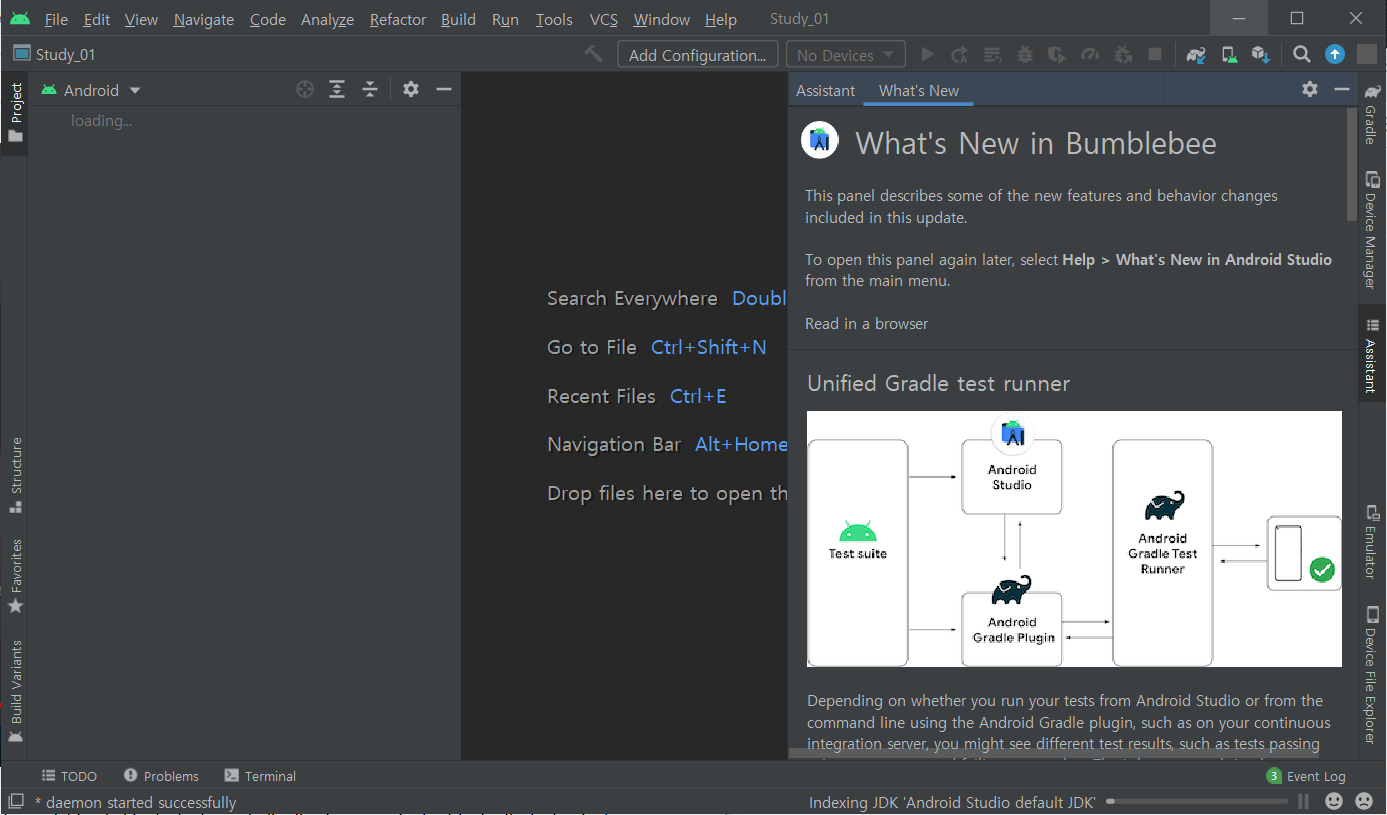Image resolution: width=1387 pixels, height=815 pixels.
Task: Pause the indexing background task
Action: [x=1303, y=801]
